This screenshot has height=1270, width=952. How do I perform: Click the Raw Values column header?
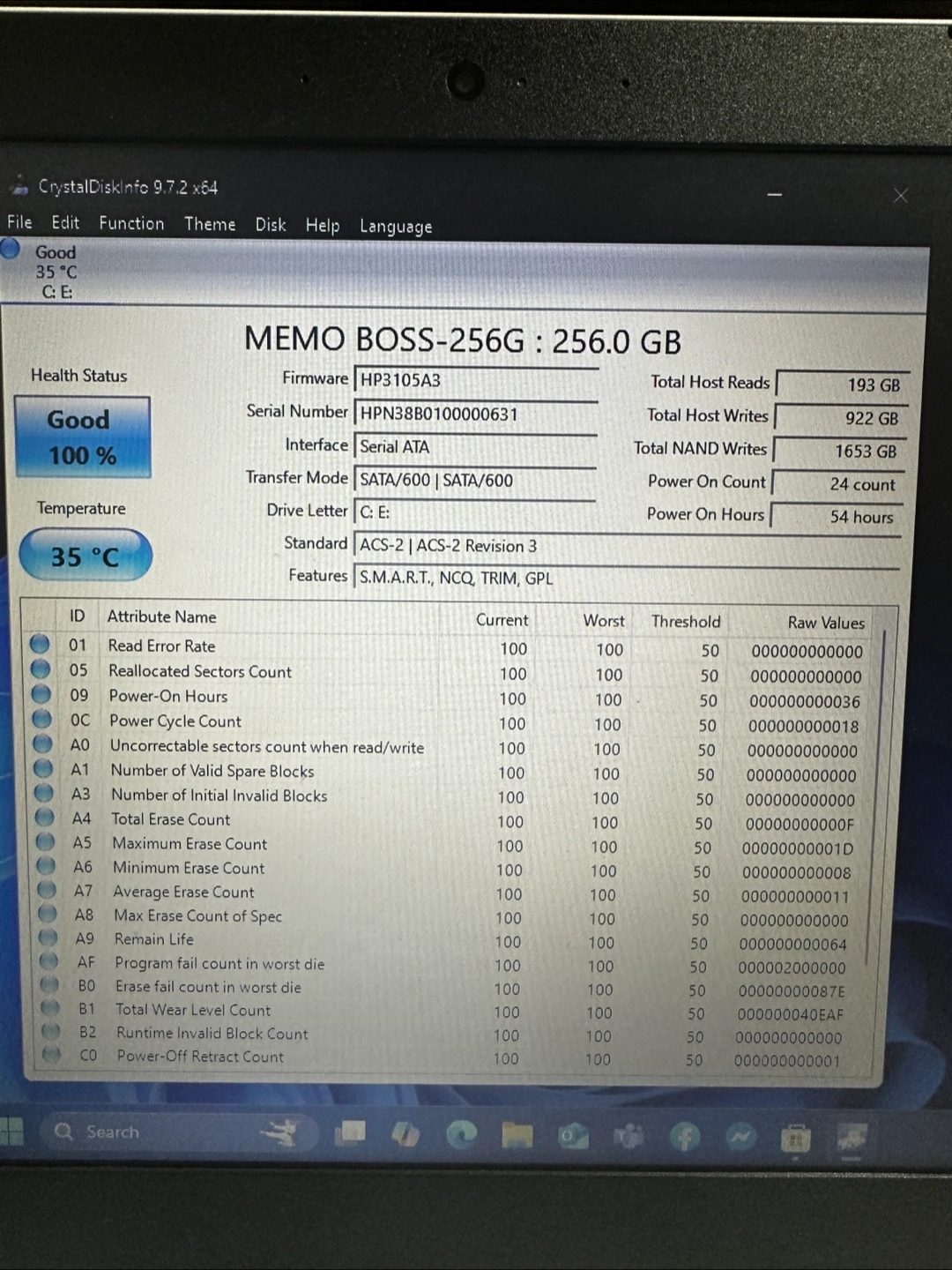(x=826, y=623)
